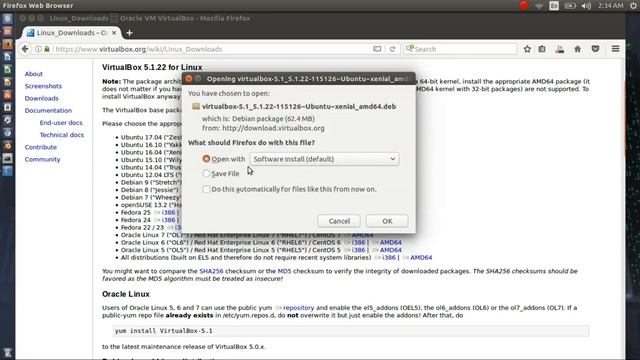Toggle reader view icon in address bar

377,49
